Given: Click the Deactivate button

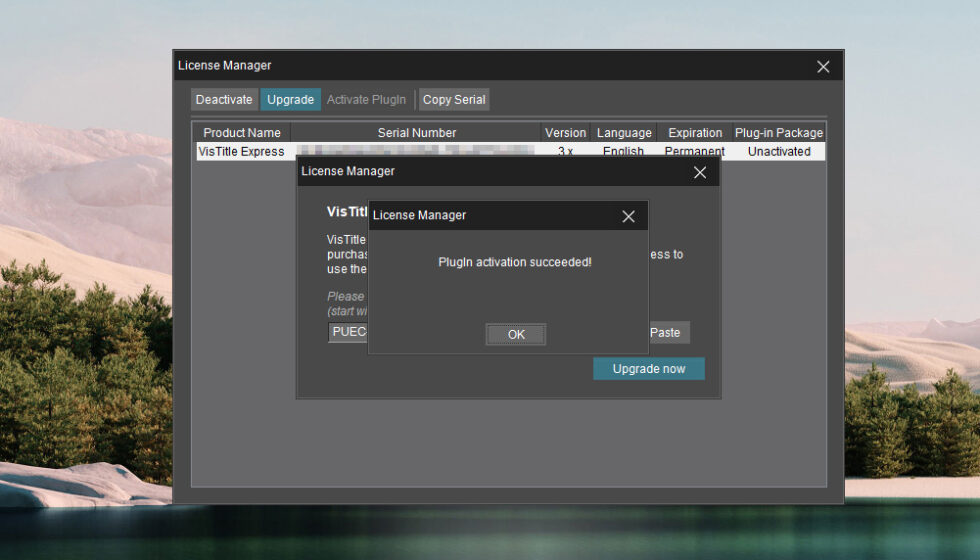Looking at the screenshot, I should pyautogui.click(x=224, y=99).
